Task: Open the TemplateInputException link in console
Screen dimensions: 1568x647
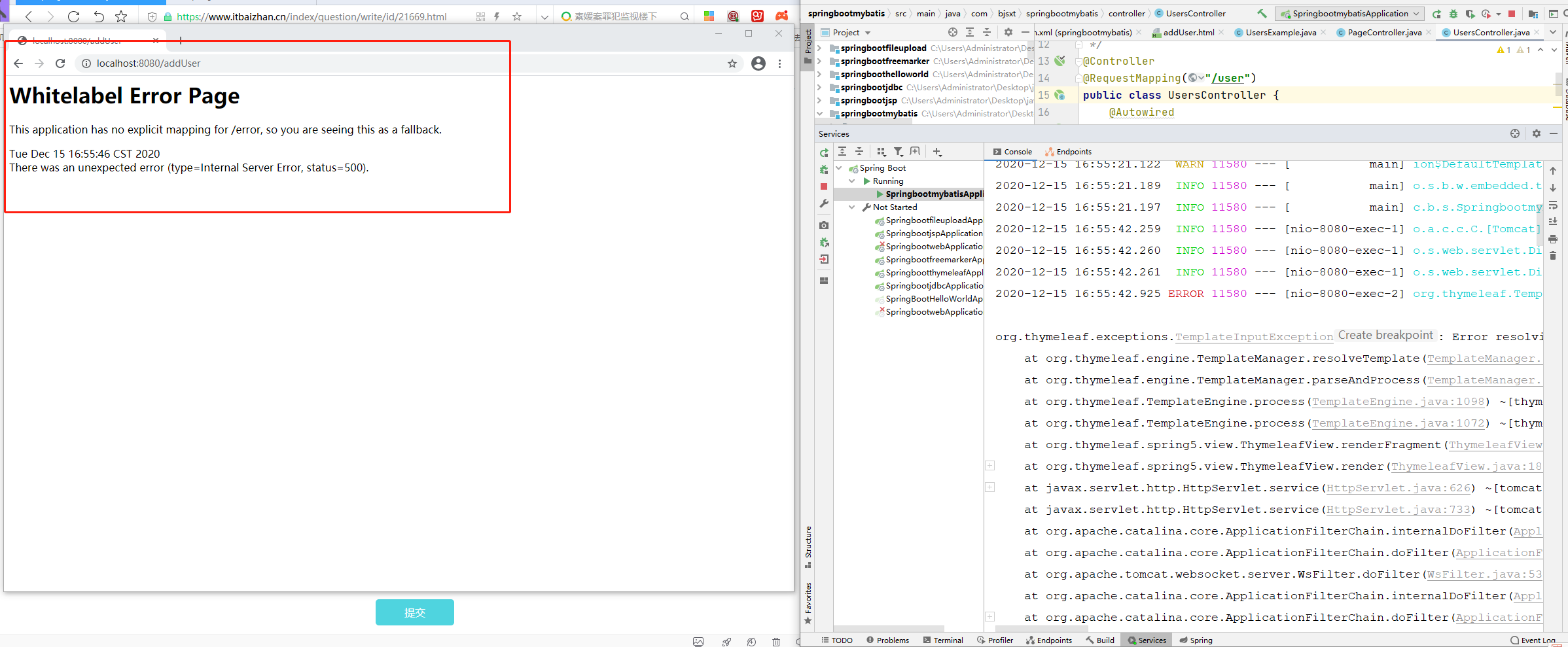Action: [1254, 337]
